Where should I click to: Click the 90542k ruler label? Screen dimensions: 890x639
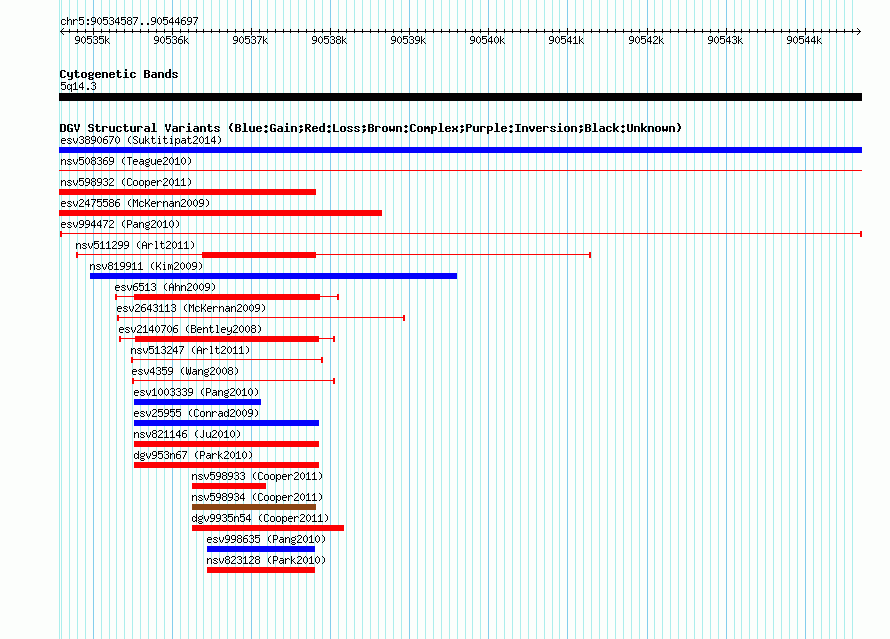point(646,40)
